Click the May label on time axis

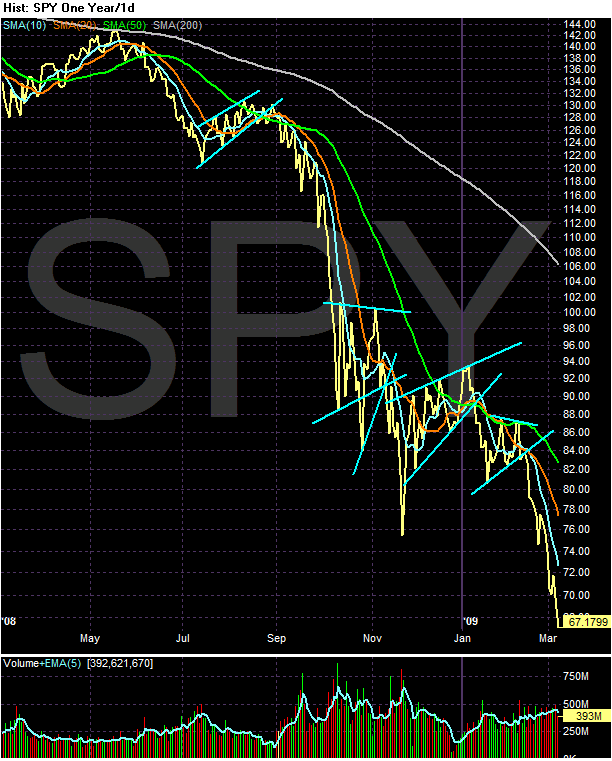[x=90, y=638]
